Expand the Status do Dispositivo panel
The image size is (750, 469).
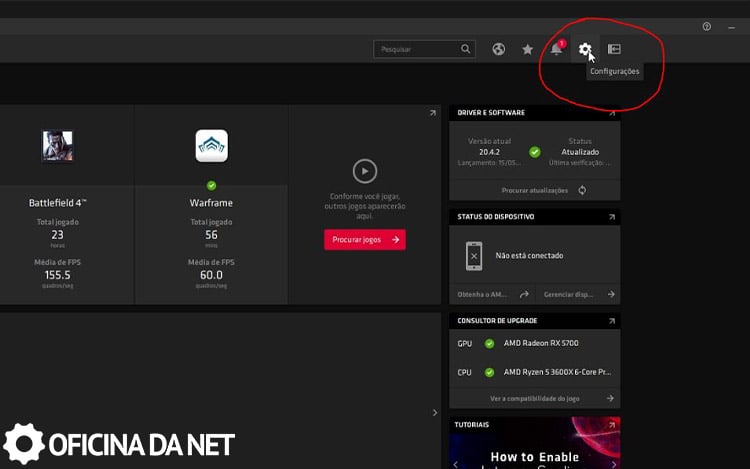click(x=612, y=217)
